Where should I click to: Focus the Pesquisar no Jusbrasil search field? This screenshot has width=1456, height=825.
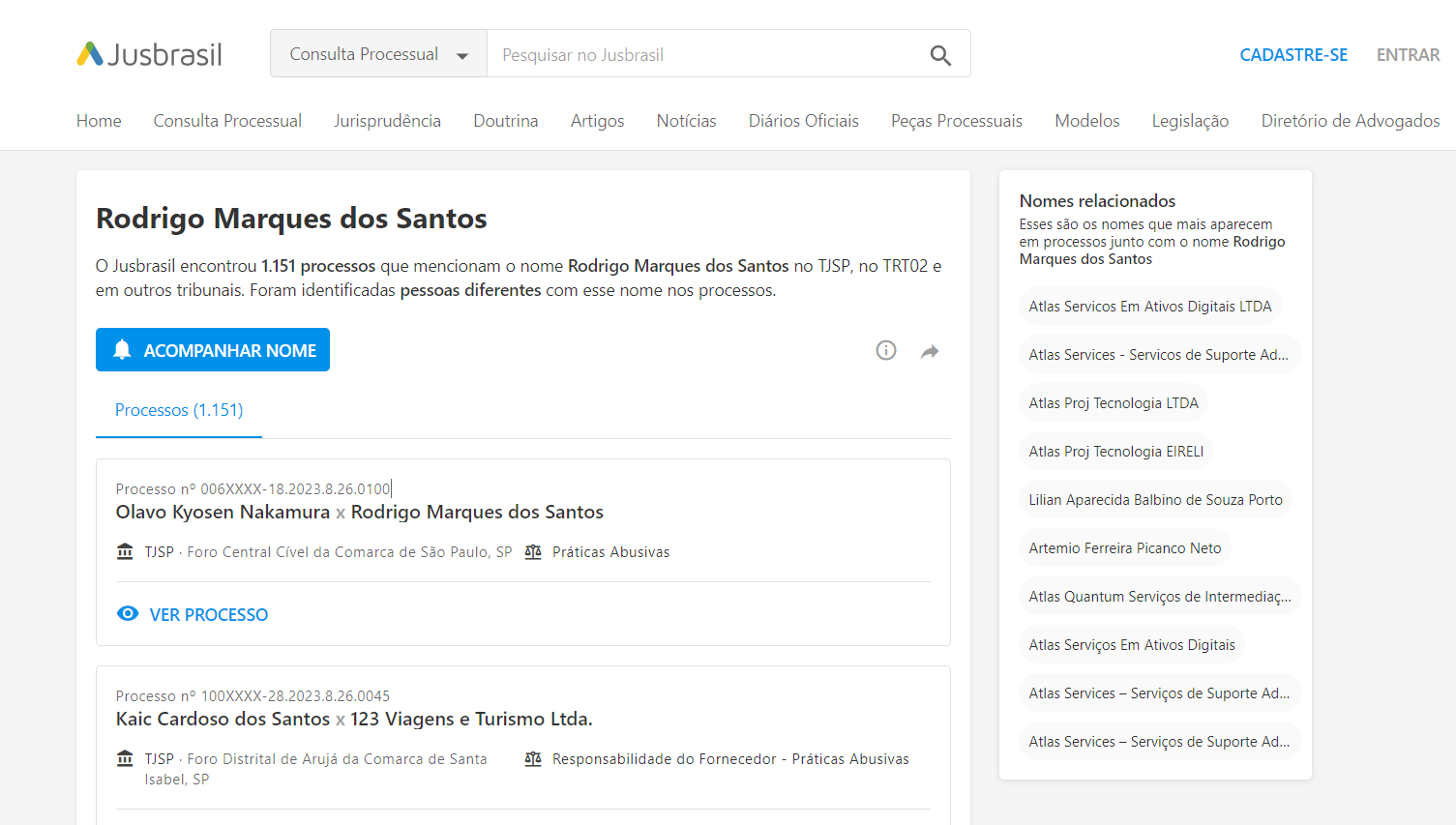[706, 55]
